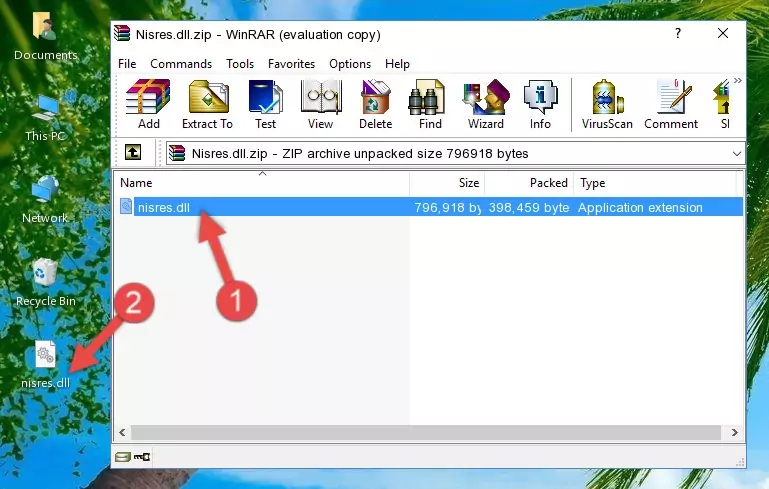Run the Test archive tool
The height and width of the screenshot is (489, 769).
point(265,104)
